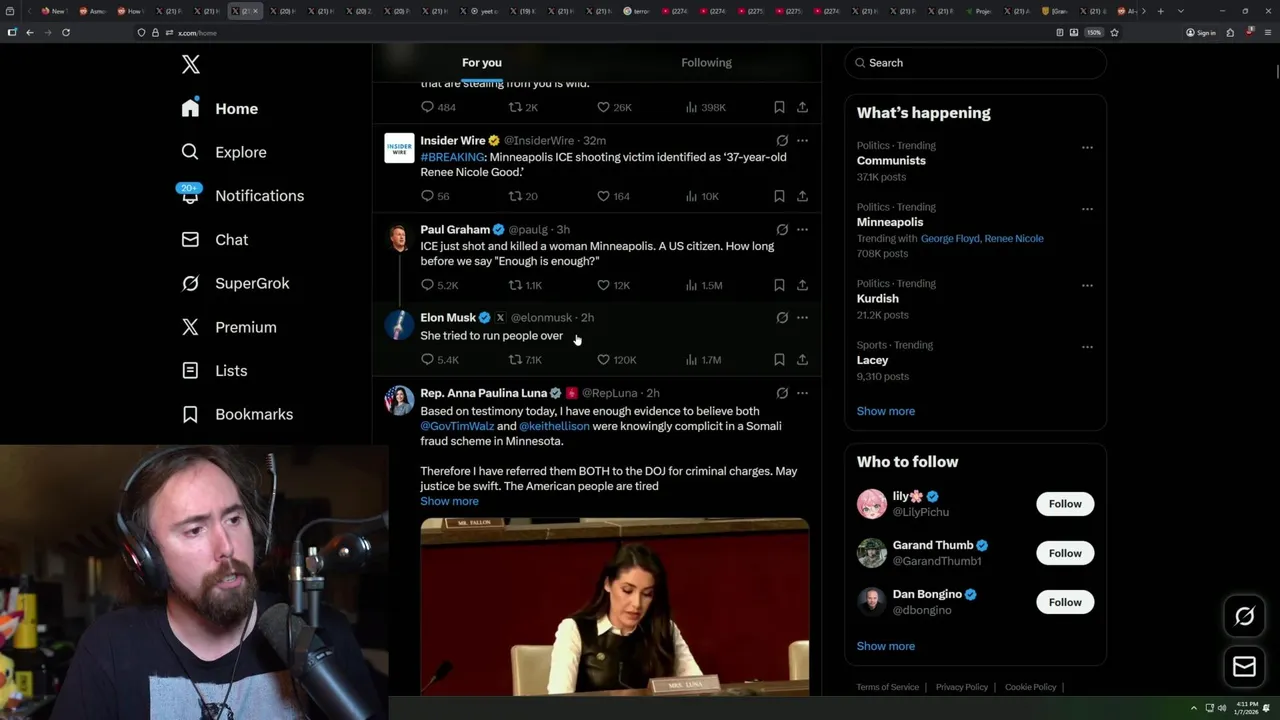Click the Renee Nicole trending link
Screen dimensions: 1280x720
click(1014, 239)
